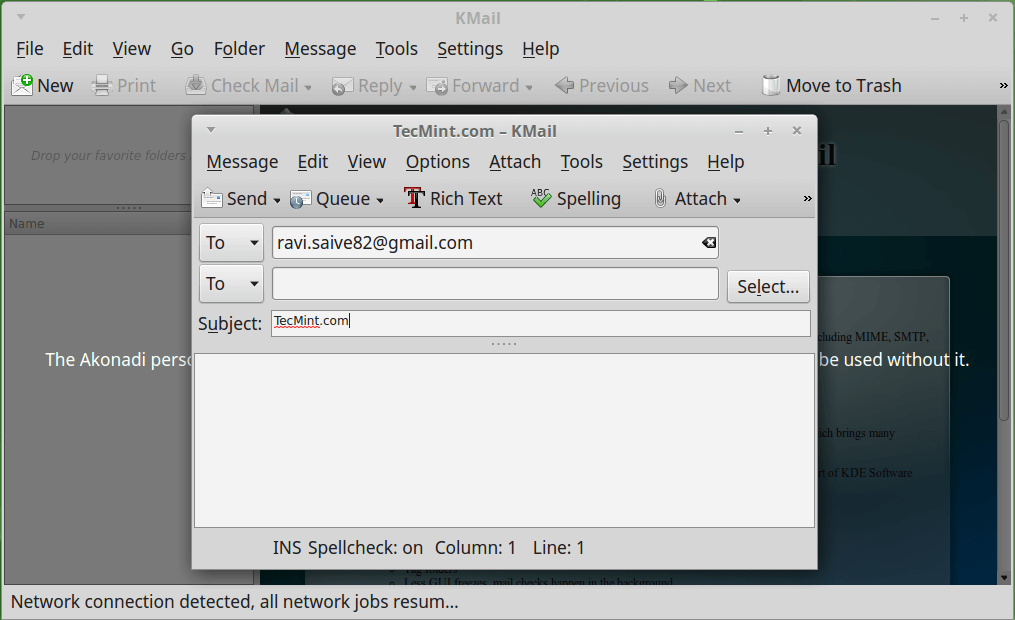Viewport: 1015px width, 620px height.
Task: Open the Attach dropdown arrow
Action: [x=737, y=201]
